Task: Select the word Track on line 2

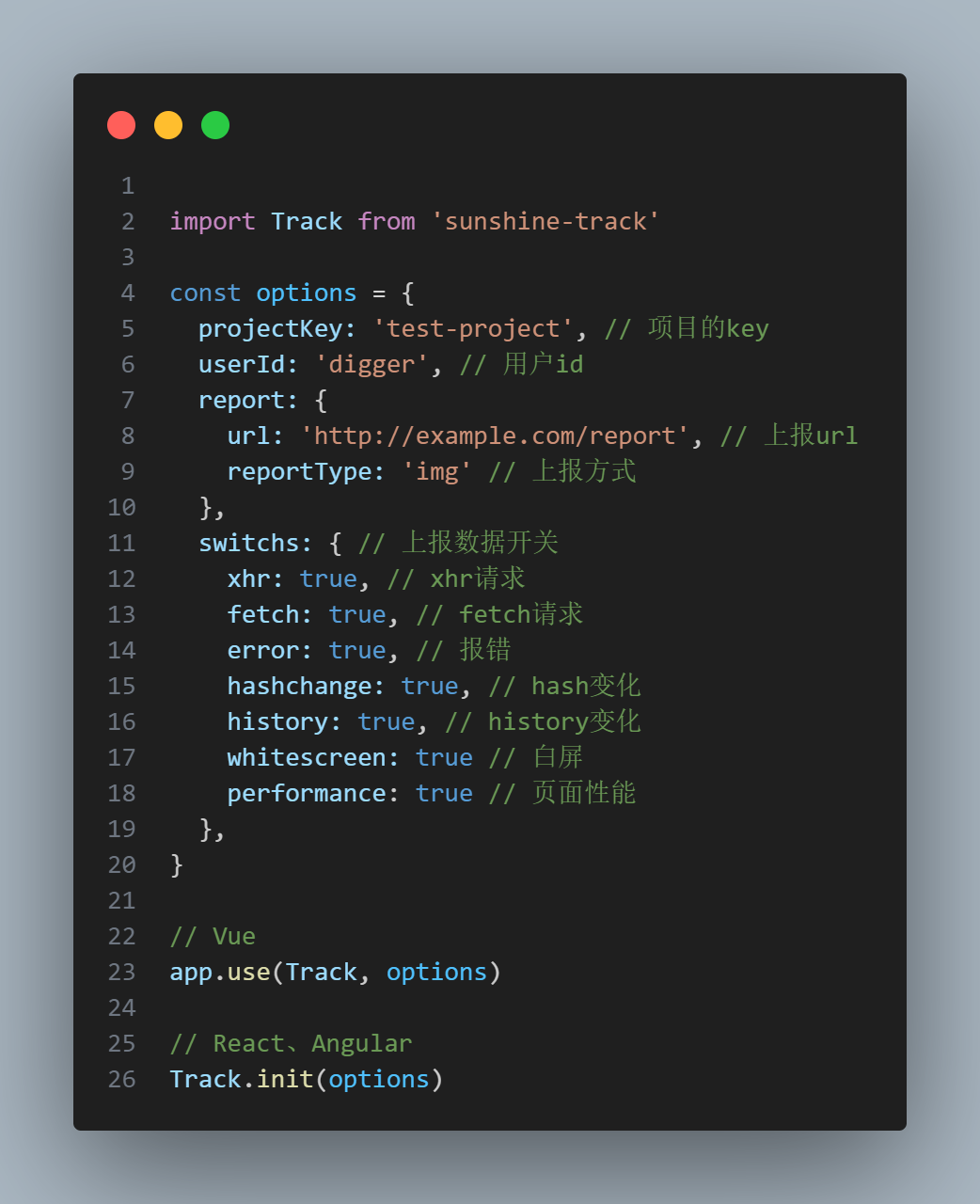Action: 307,221
